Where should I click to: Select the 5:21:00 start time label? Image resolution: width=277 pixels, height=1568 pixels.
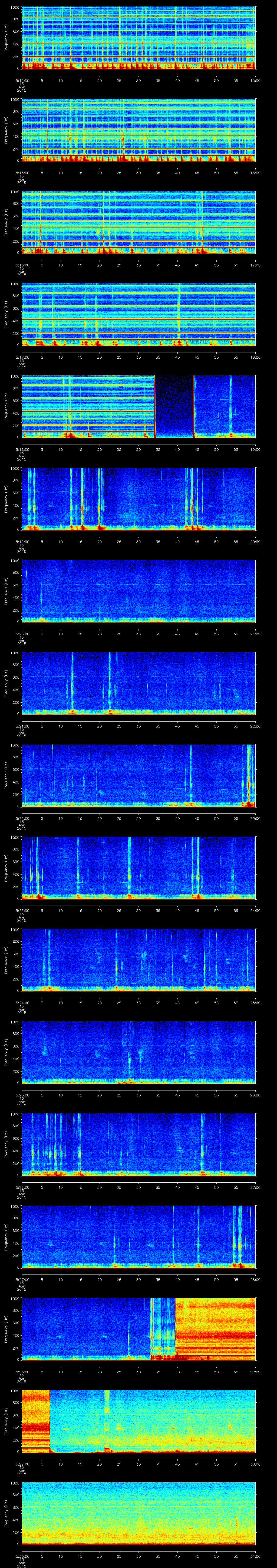[x=21, y=726]
